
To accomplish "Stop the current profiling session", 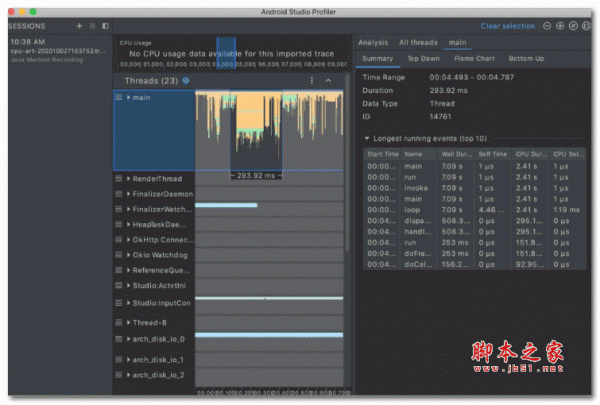I will click(92, 26).
